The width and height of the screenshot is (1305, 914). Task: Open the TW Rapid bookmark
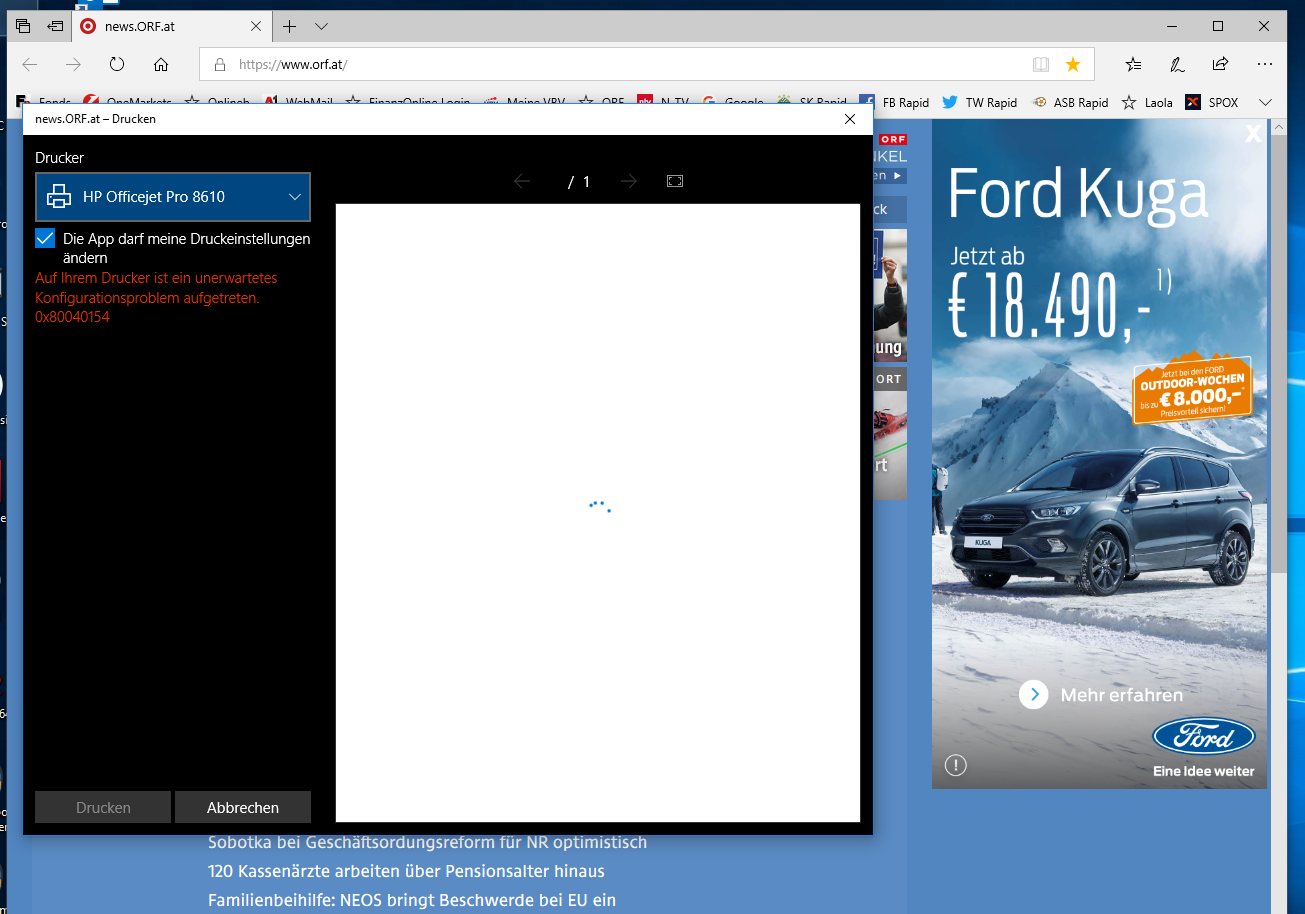[980, 102]
